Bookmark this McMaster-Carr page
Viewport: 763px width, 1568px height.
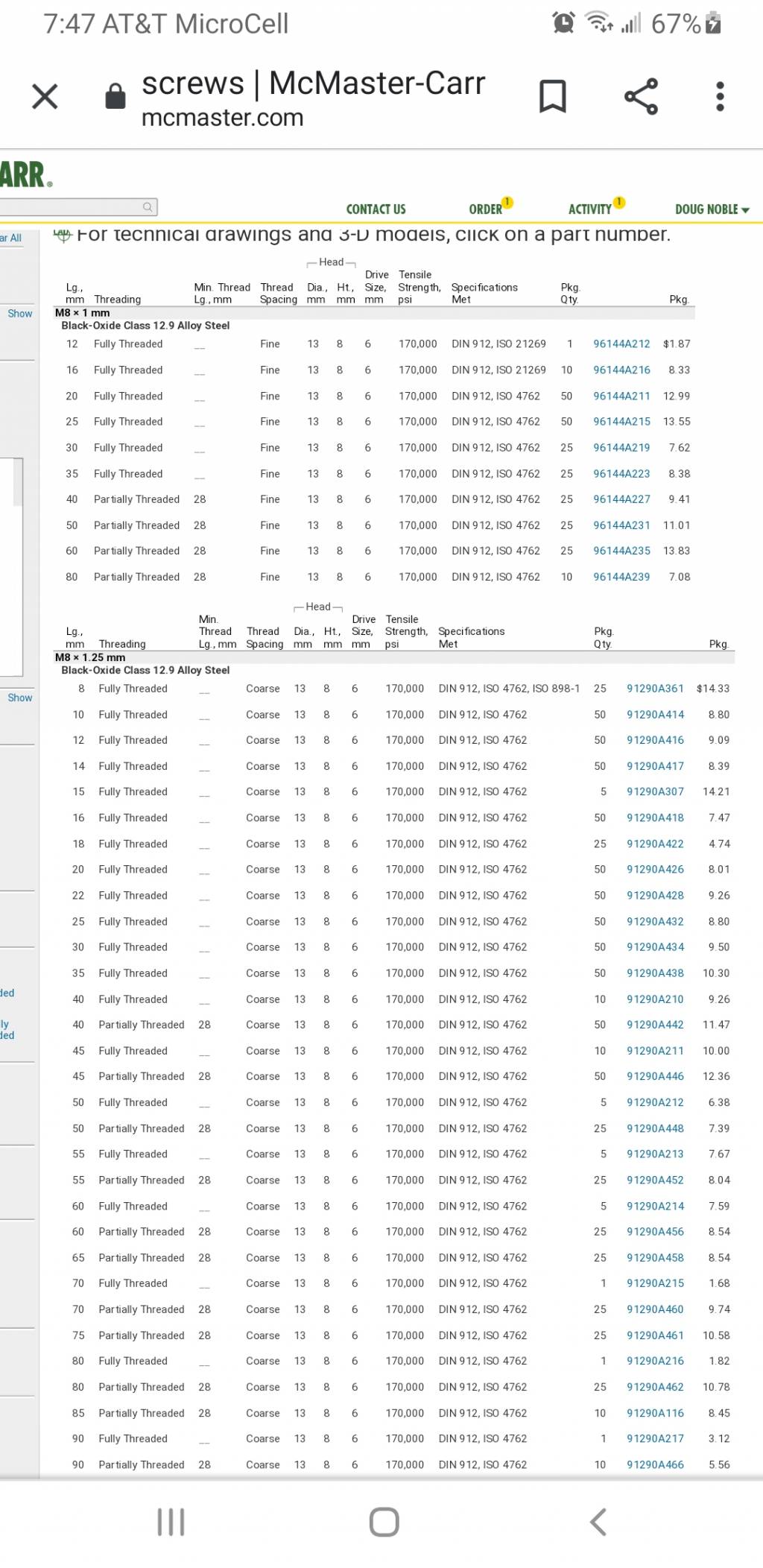pos(552,96)
